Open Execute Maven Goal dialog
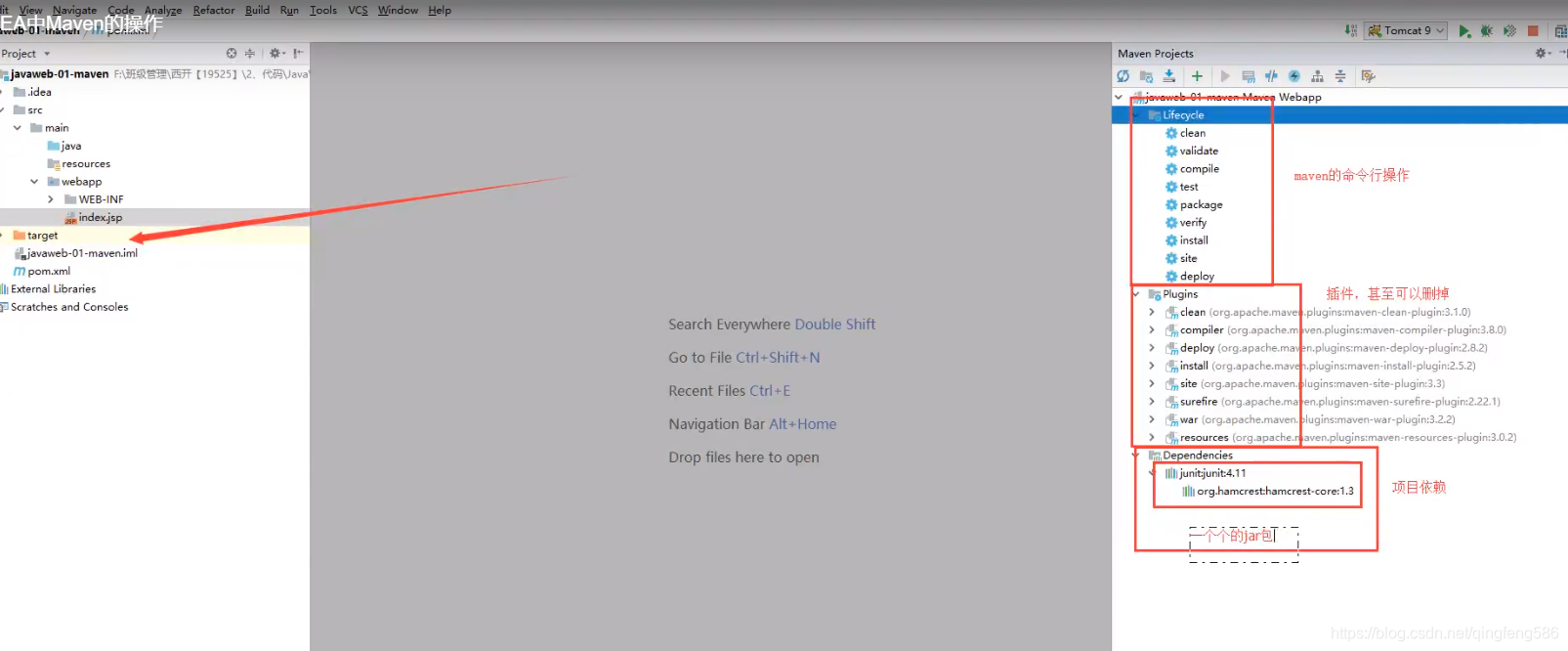This screenshot has width=1568, height=651. [x=1249, y=76]
